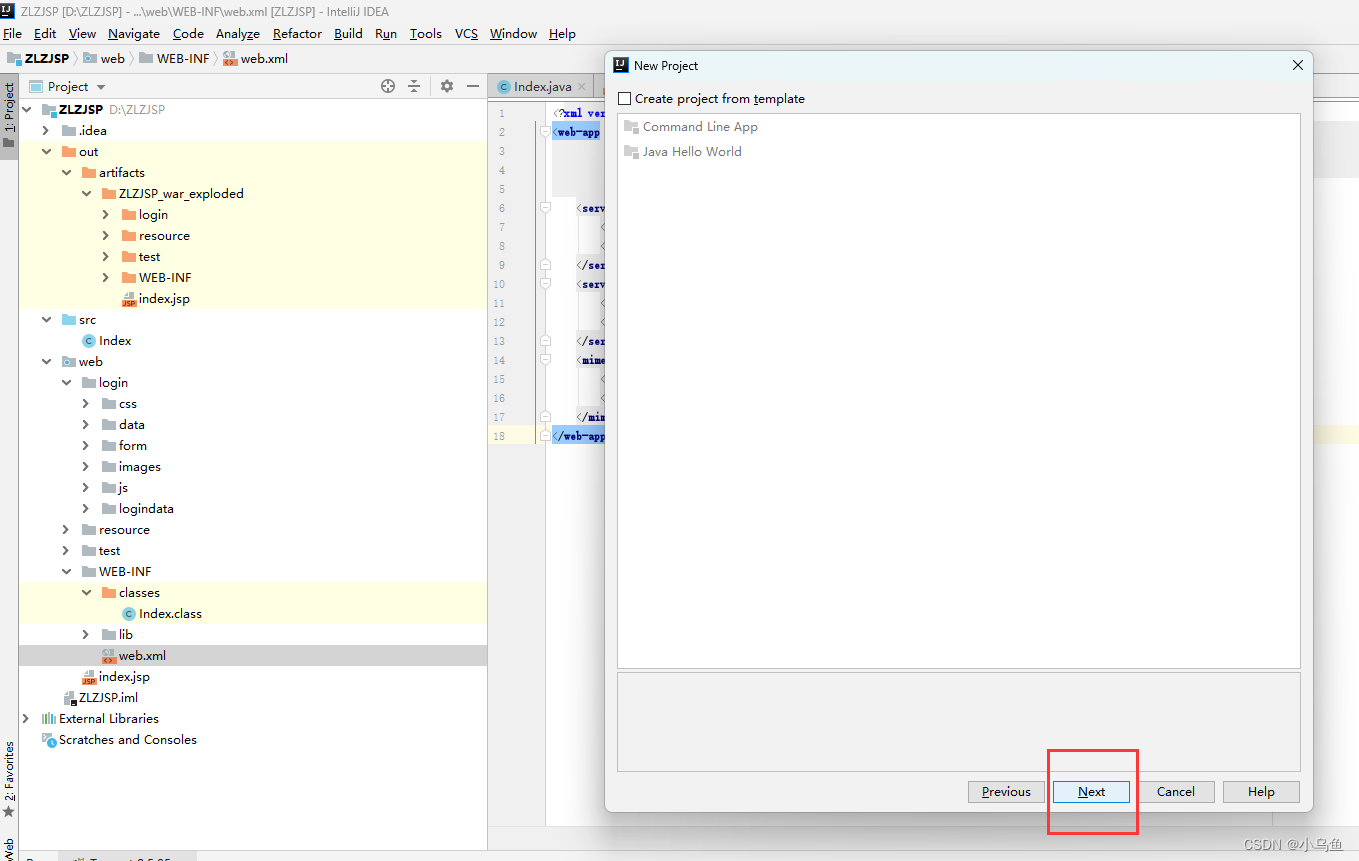The height and width of the screenshot is (861, 1359).
Task: Expand the logindata folder
Action: pyautogui.click(x=86, y=509)
